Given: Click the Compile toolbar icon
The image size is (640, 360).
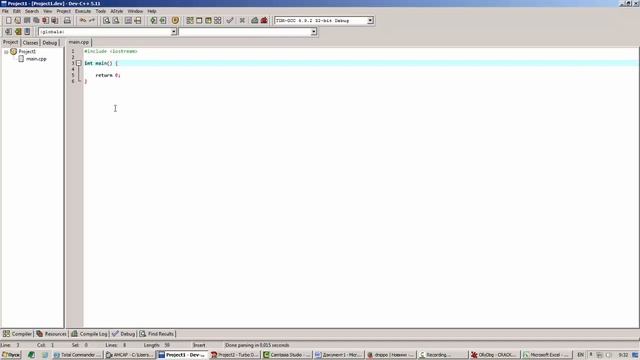Looking at the screenshot, I should tap(190, 20).
